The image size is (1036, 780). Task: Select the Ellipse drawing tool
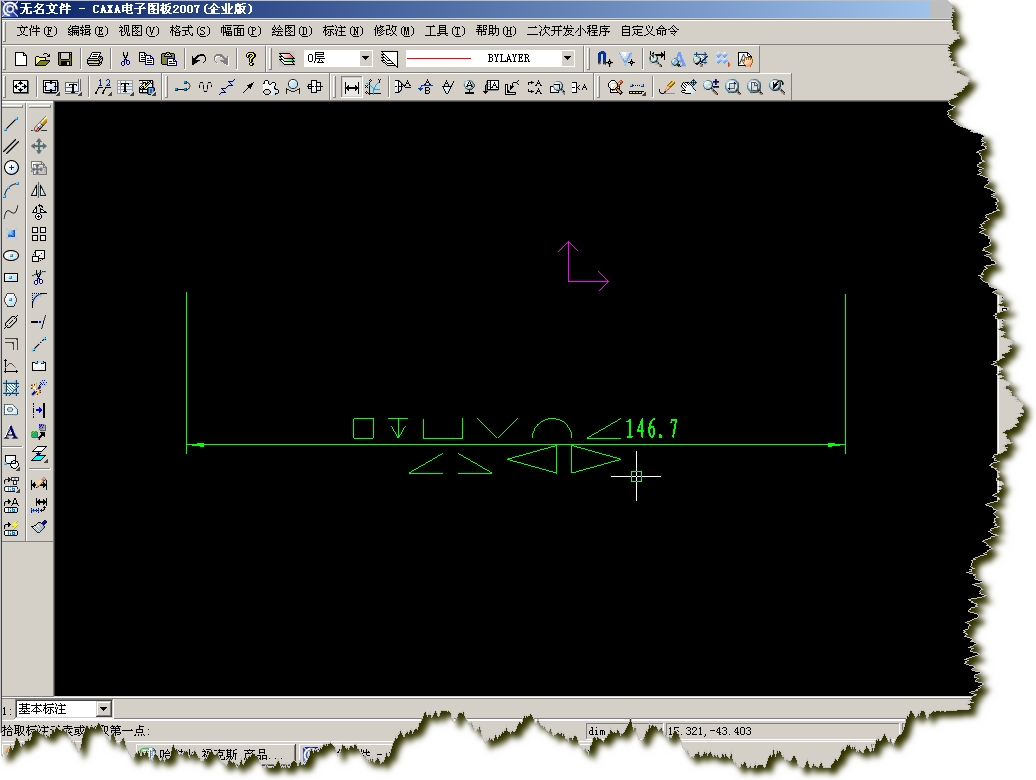pyautogui.click(x=11, y=256)
